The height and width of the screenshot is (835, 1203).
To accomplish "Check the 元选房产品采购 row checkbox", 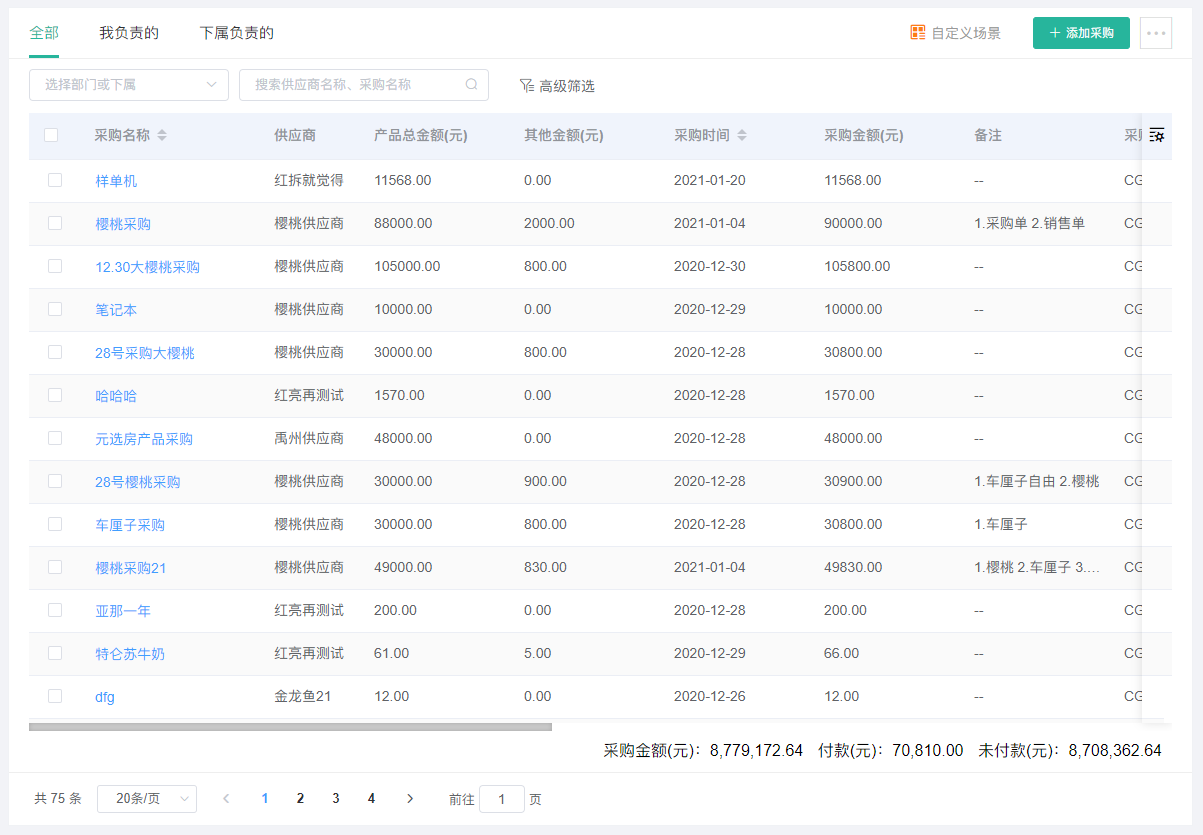I will pyautogui.click(x=55, y=438).
